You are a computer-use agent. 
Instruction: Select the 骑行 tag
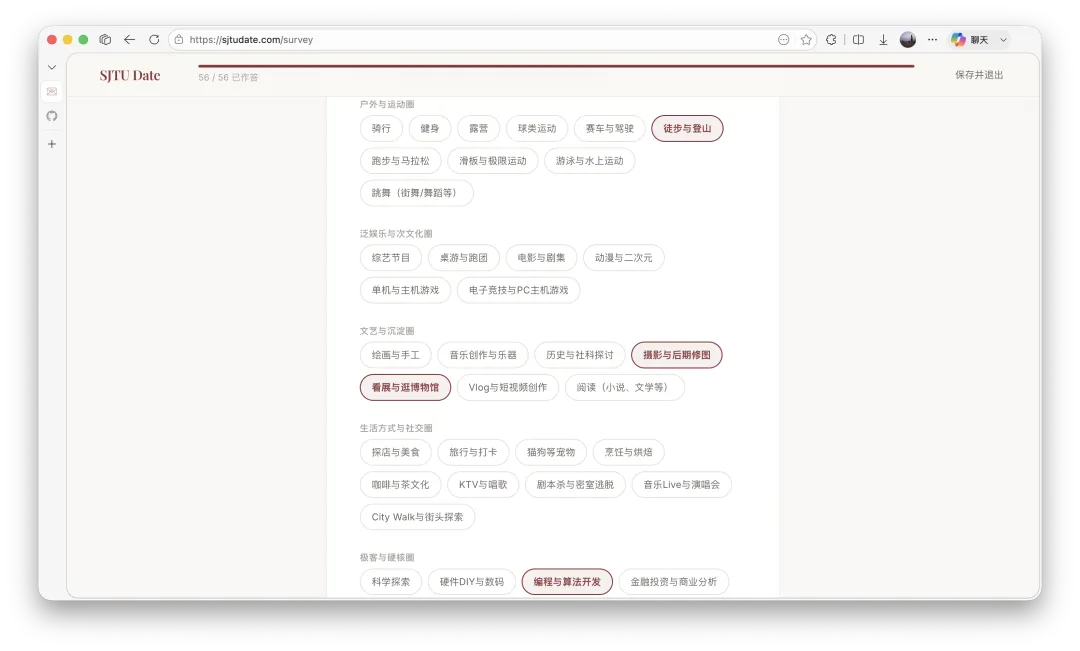click(x=381, y=129)
